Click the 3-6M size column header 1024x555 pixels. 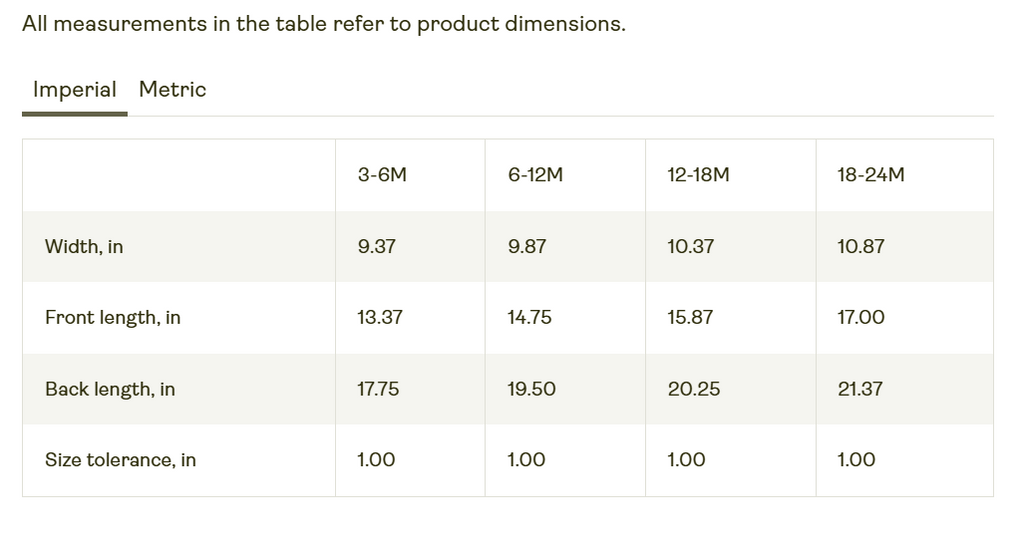coord(382,175)
